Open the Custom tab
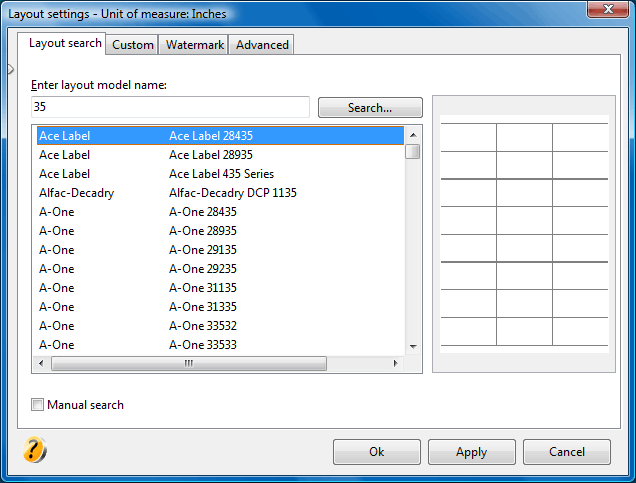Screen dimensions: 636x483 133,45
